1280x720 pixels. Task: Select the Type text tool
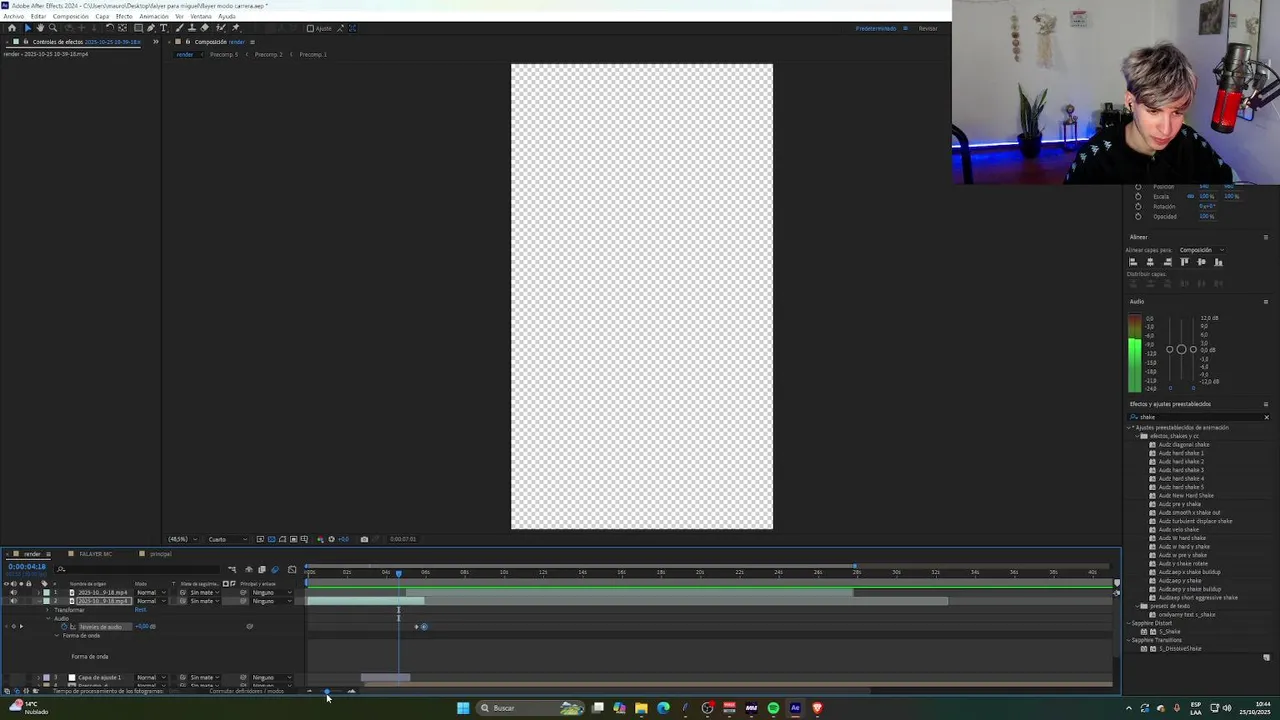[164, 28]
